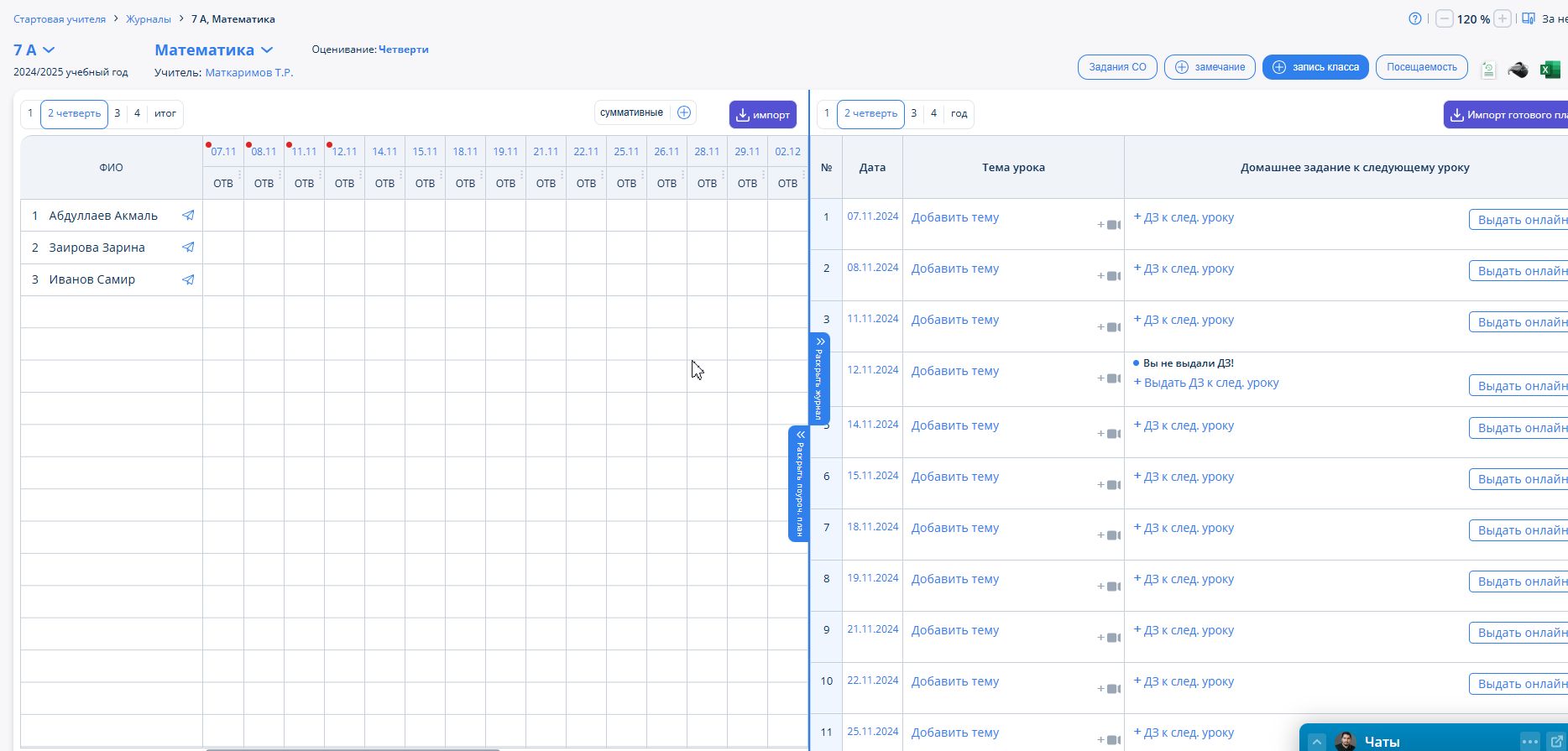Expand lesson plan via Раскрыть поурочный план
This screenshot has width=1568, height=751.
[799, 483]
